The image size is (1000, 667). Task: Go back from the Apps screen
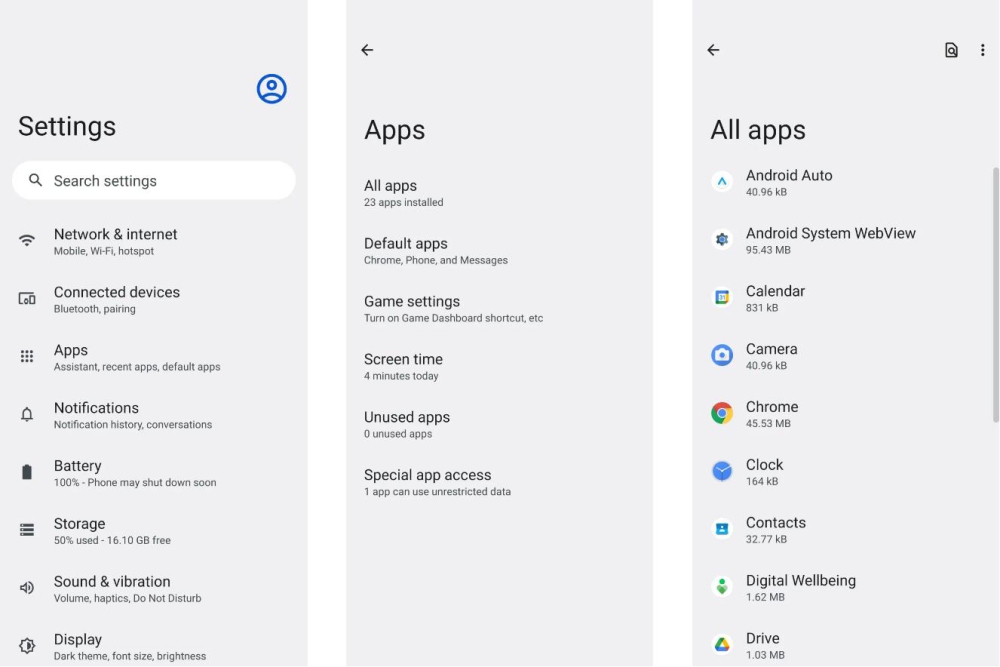[367, 50]
